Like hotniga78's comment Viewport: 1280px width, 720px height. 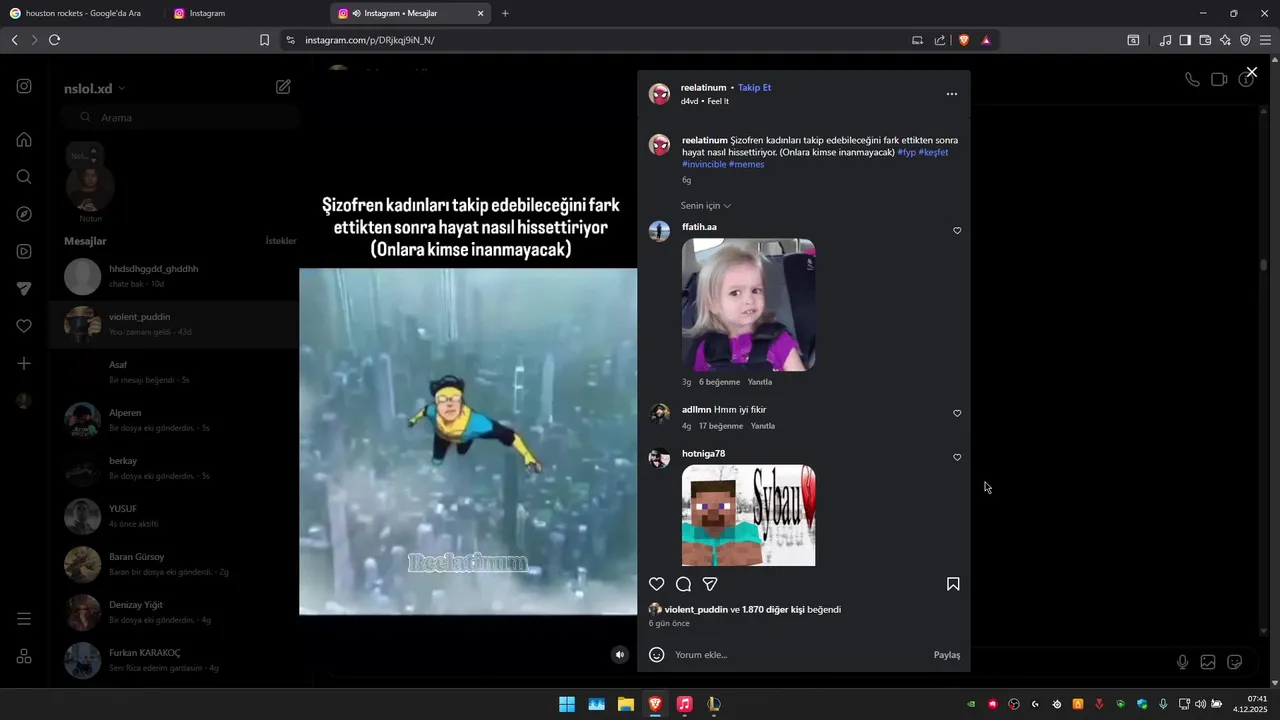pyautogui.click(x=957, y=457)
